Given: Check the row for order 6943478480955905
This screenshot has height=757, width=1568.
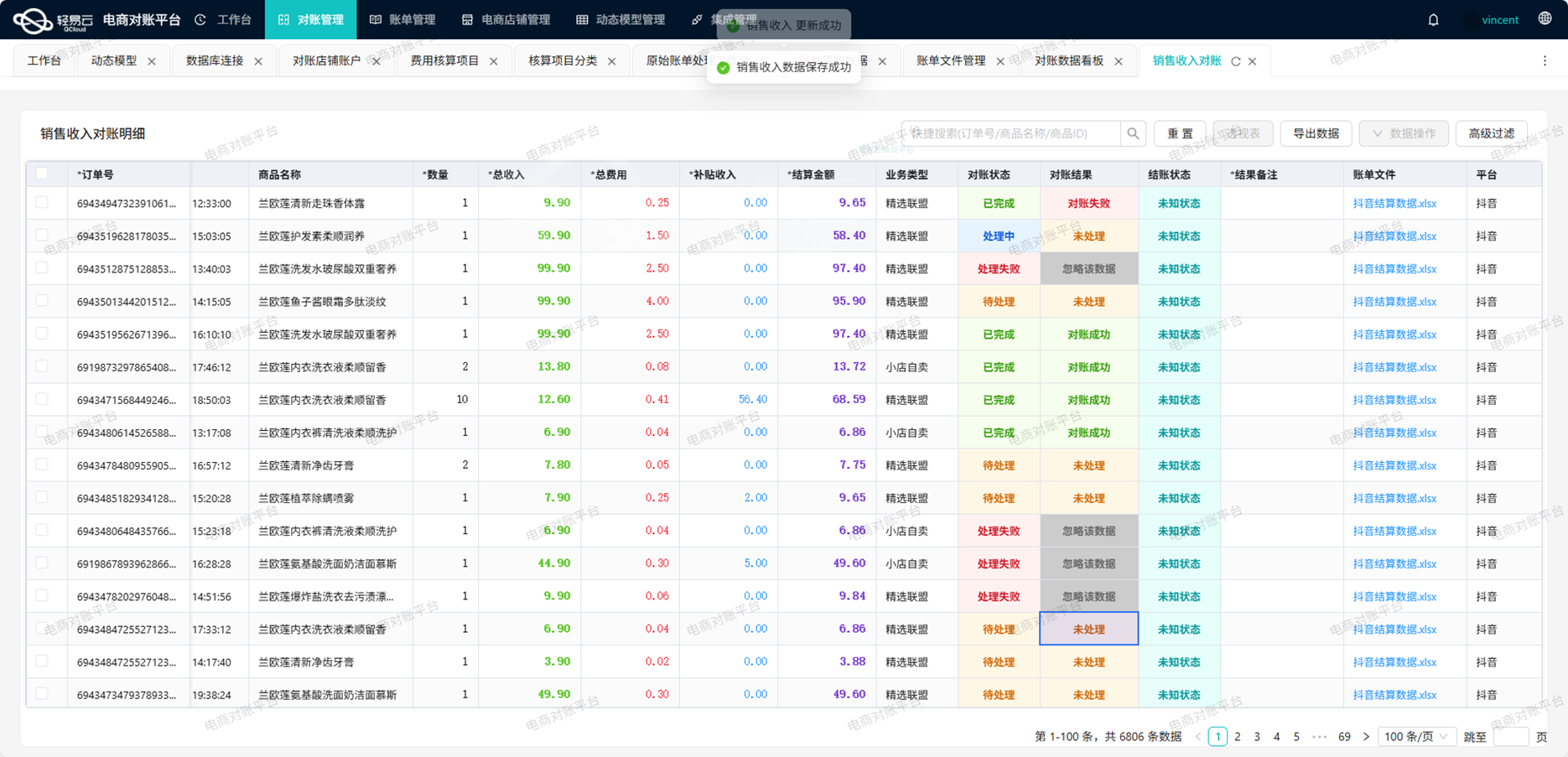Looking at the screenshot, I should [x=42, y=464].
